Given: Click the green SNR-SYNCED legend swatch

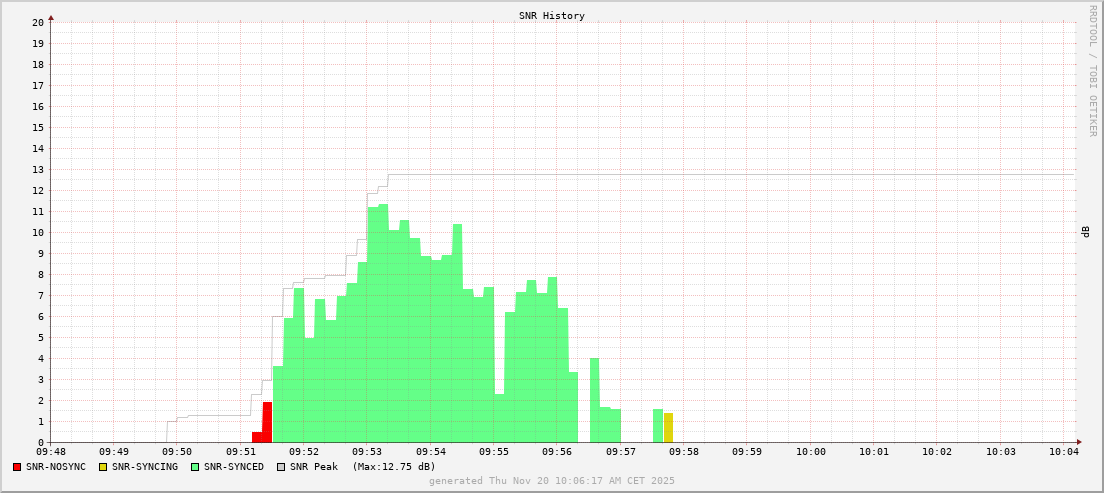Looking at the screenshot, I should click(x=195, y=467).
